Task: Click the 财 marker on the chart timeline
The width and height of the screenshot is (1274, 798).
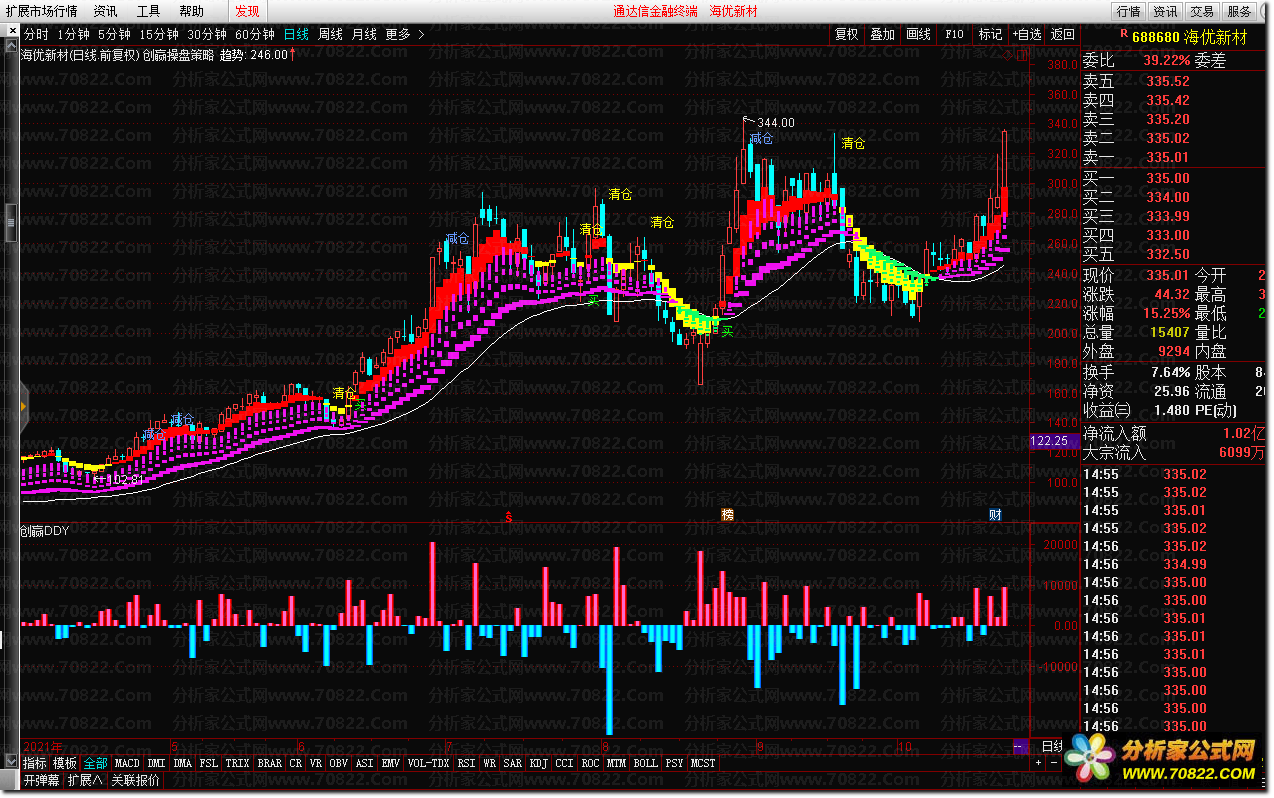Action: tap(995, 515)
